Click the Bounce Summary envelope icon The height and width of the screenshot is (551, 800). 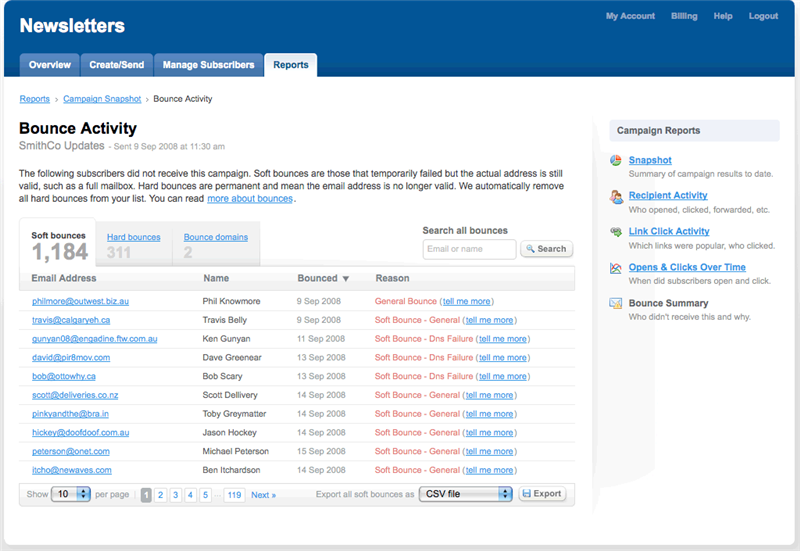pyautogui.click(x=617, y=304)
